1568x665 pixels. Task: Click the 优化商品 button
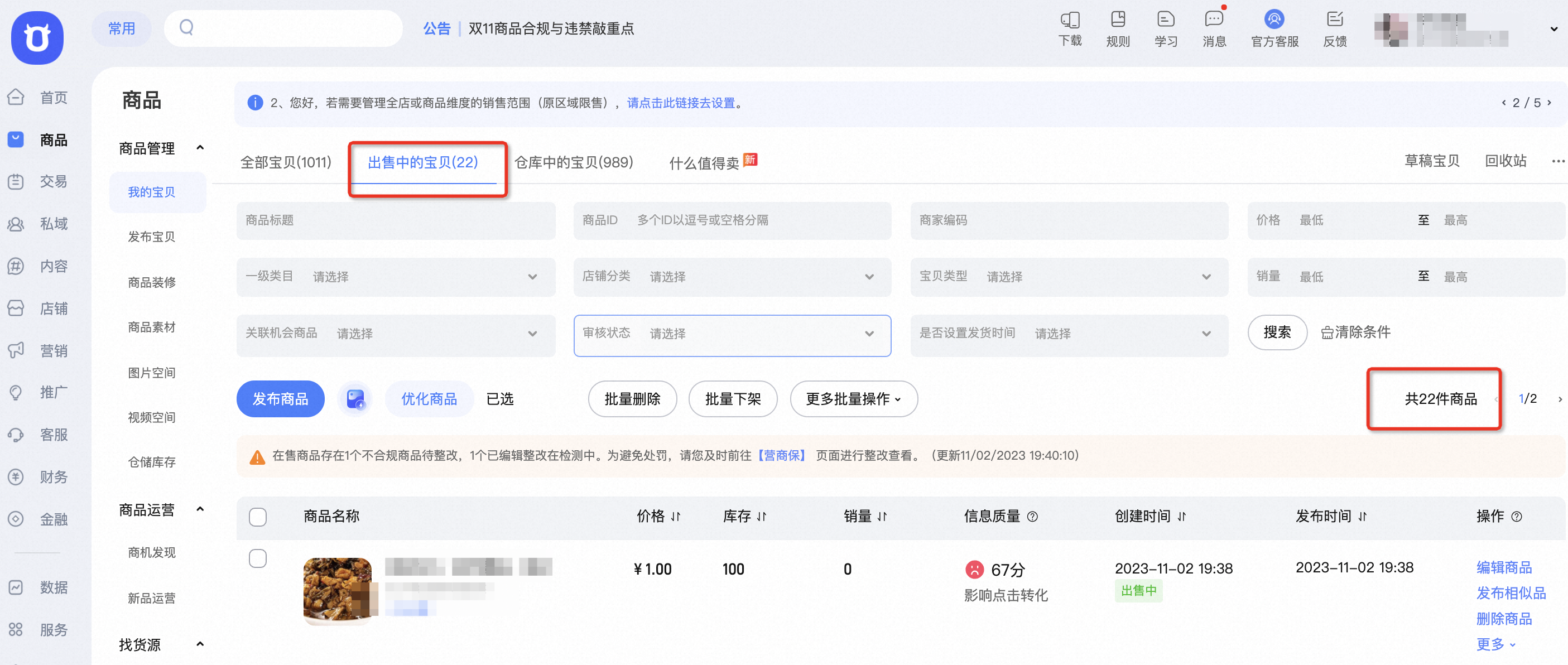(x=429, y=399)
